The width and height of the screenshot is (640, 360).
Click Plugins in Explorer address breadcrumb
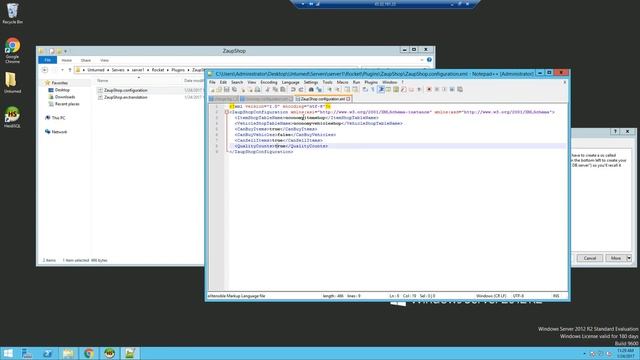point(178,70)
